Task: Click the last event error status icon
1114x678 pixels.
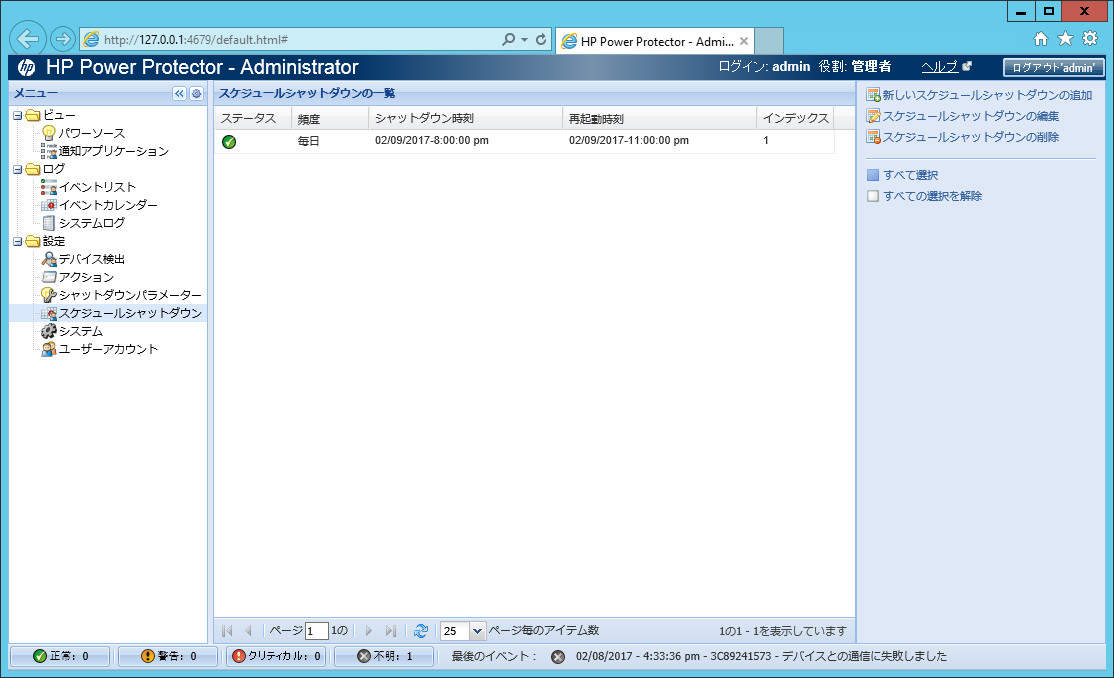Action: 558,657
